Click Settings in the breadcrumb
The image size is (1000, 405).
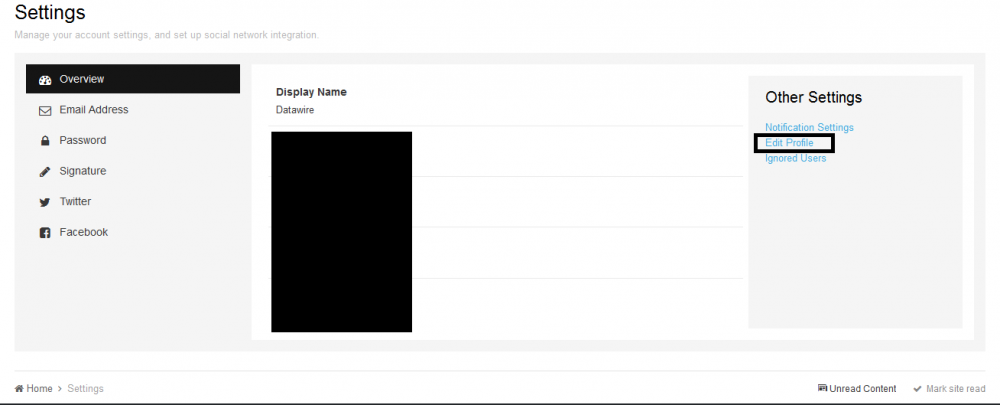tap(85, 388)
